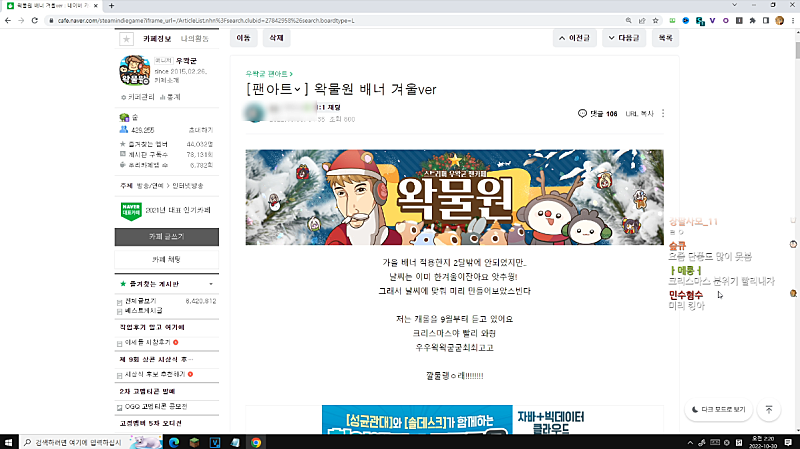800x449 pixels.
Task: Open Microsoft Edge from the taskbar
Action: click(174, 442)
